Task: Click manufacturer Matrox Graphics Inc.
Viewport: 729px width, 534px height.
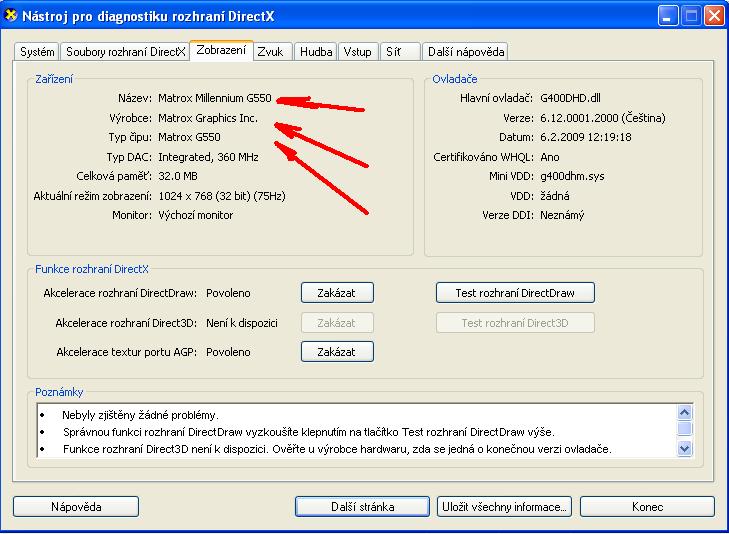Action: [x=208, y=118]
